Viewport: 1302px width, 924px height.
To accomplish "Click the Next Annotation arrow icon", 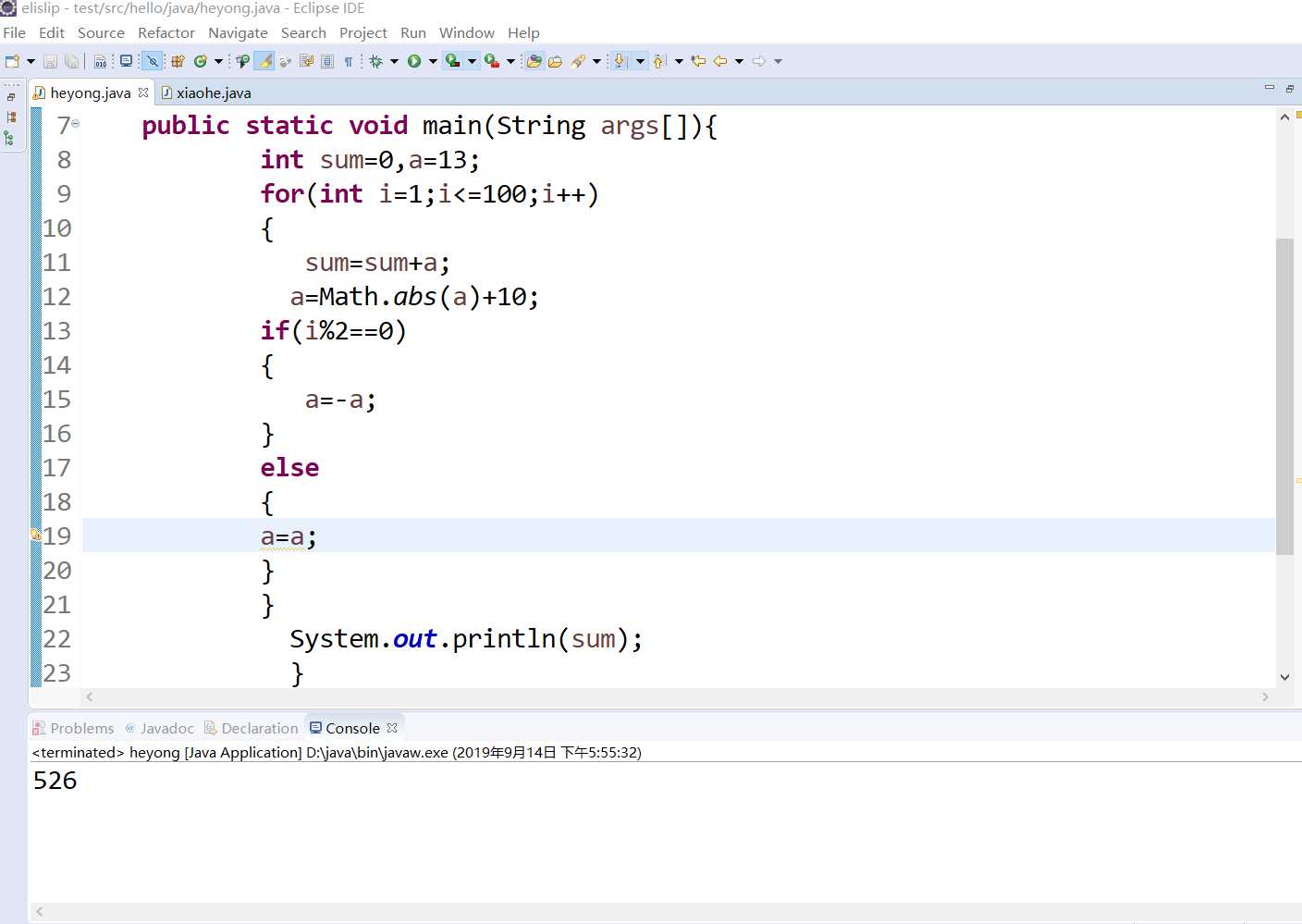I will 620,61.
